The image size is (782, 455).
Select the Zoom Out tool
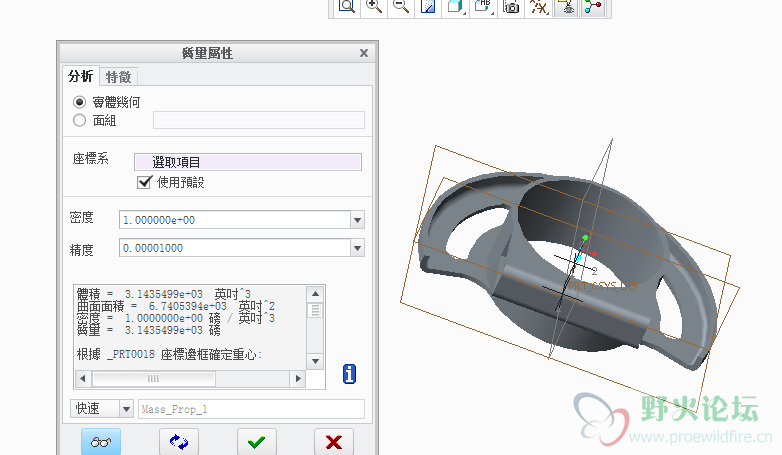click(x=401, y=7)
